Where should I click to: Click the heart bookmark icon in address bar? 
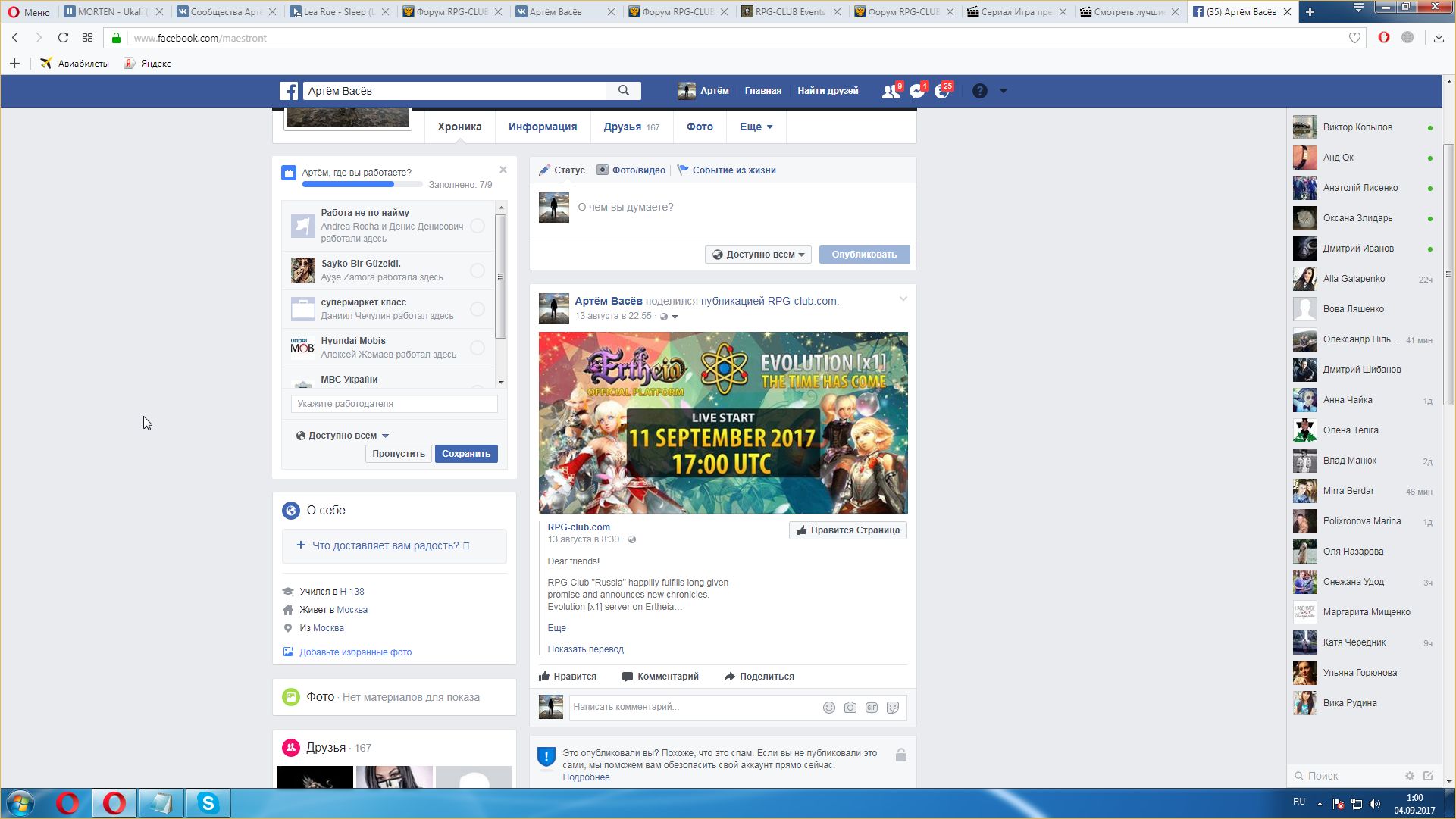tap(1354, 38)
